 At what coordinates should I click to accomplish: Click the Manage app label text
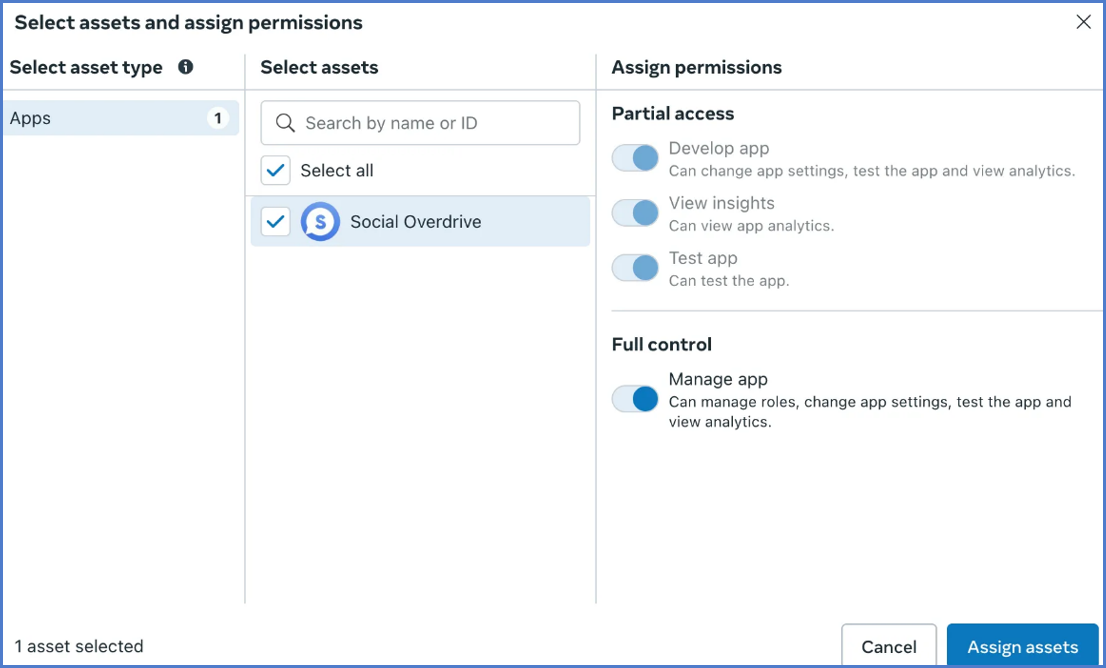click(x=718, y=379)
